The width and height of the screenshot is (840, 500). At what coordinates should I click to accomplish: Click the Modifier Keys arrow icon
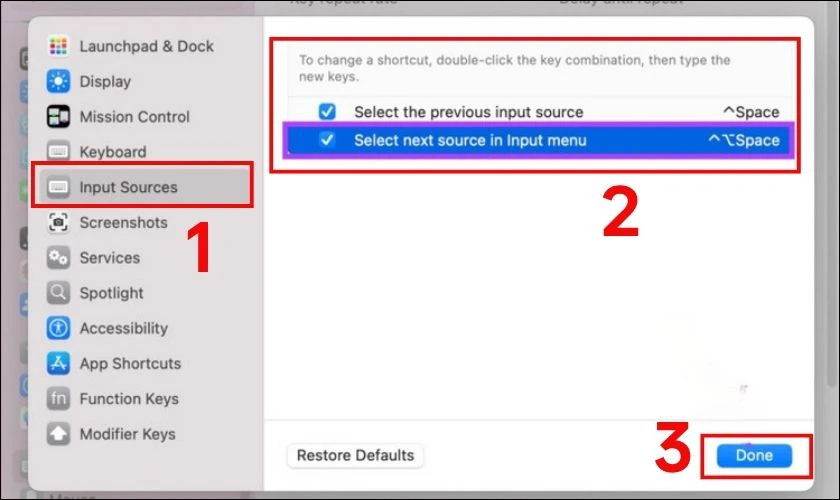click(58, 434)
